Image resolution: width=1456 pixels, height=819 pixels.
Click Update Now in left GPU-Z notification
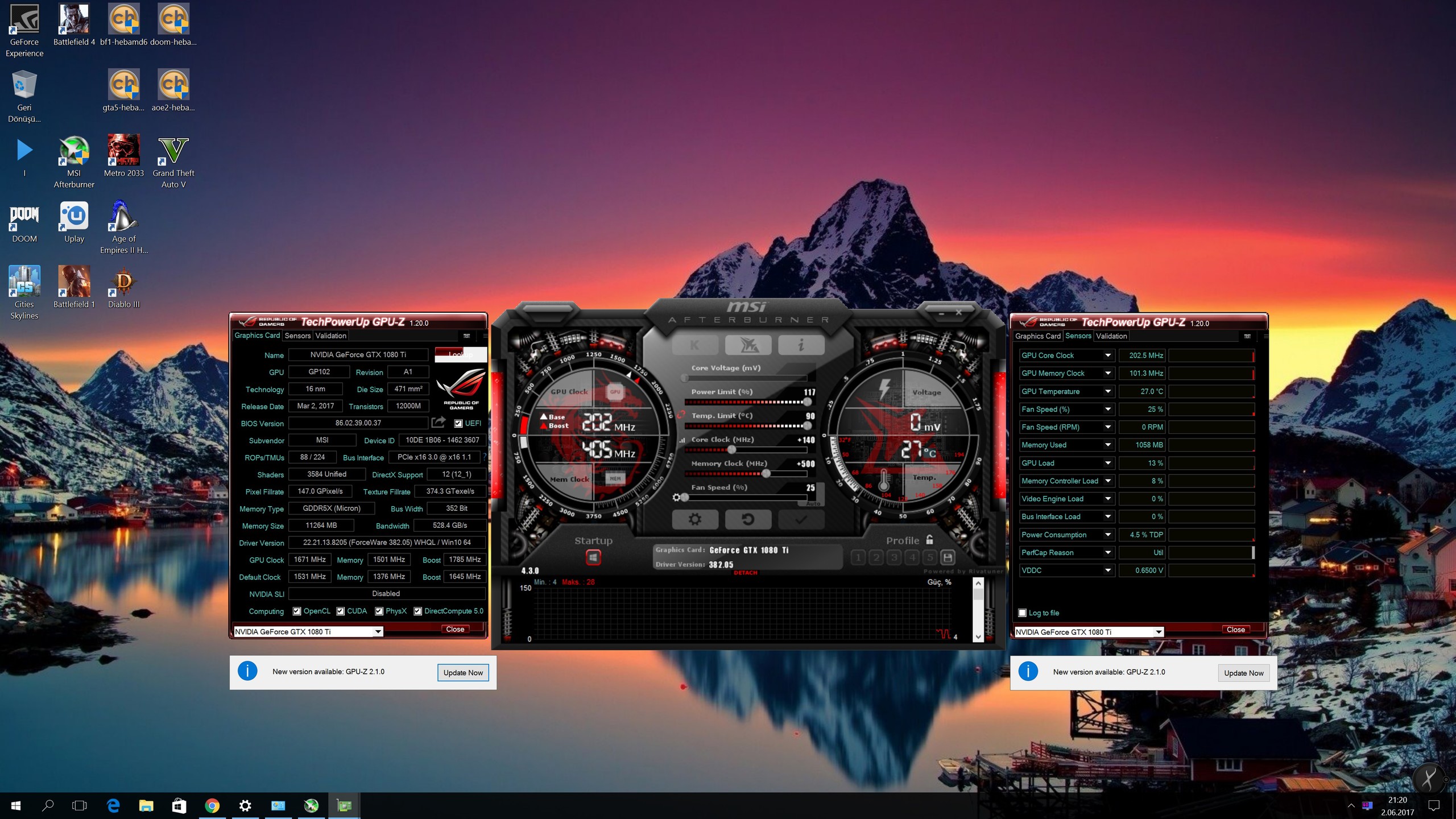(x=463, y=672)
